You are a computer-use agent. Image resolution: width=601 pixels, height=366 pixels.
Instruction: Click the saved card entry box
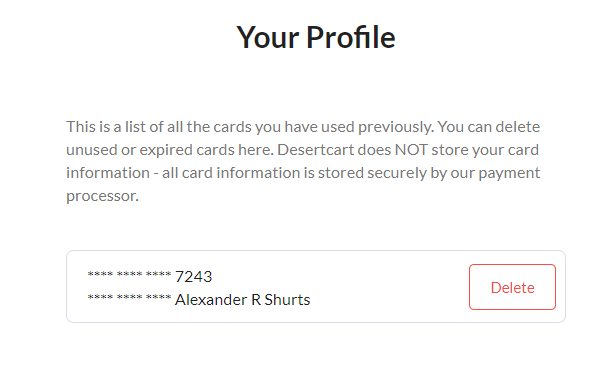[x=316, y=287]
